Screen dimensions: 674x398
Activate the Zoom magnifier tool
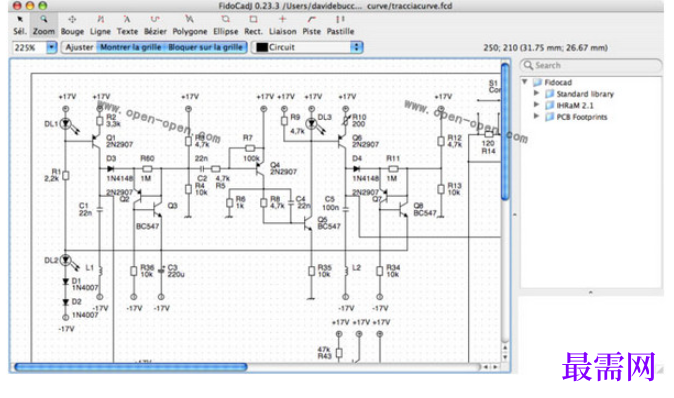(x=44, y=25)
